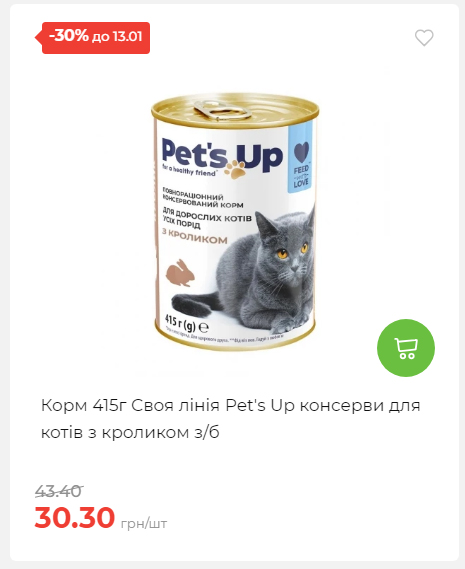The height and width of the screenshot is (569, 465).
Task: Click the 'з кроликом' text on can label
Action: point(195,237)
